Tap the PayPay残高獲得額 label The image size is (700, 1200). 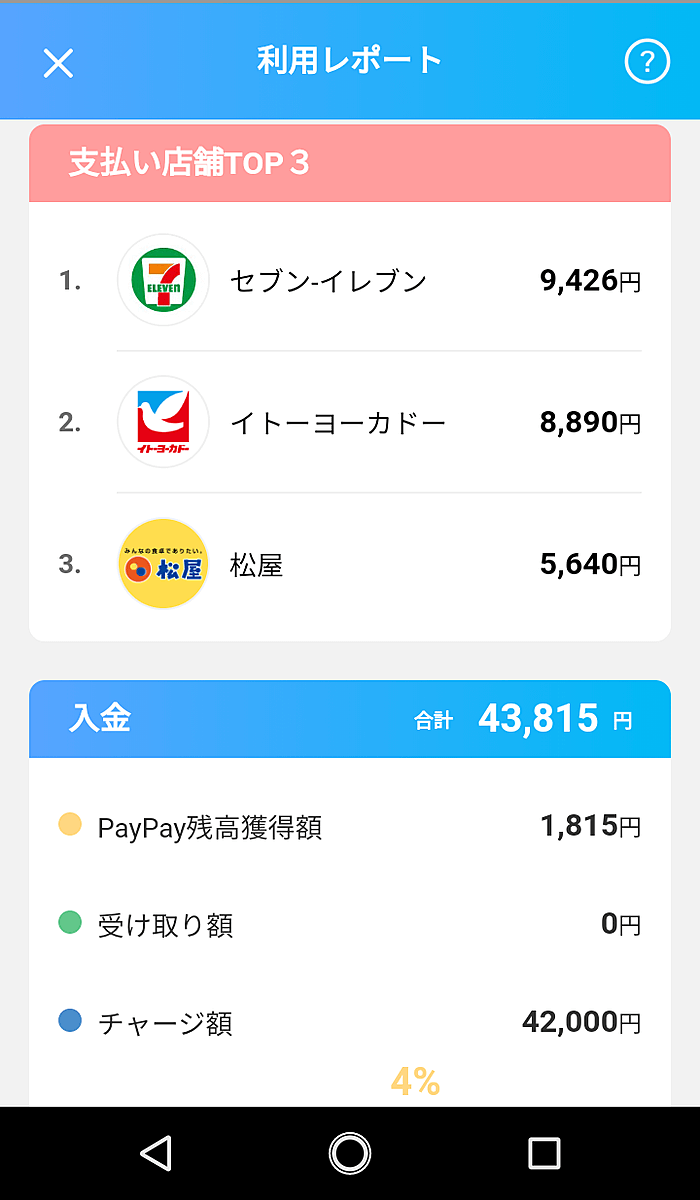pos(210,828)
